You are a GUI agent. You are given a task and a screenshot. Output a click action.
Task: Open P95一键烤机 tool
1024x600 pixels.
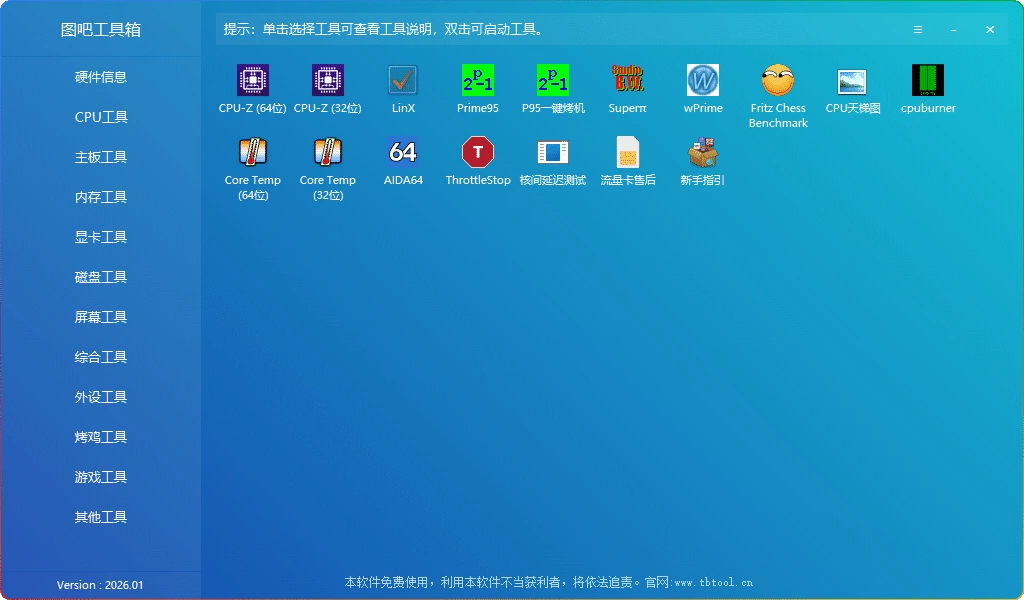click(552, 88)
